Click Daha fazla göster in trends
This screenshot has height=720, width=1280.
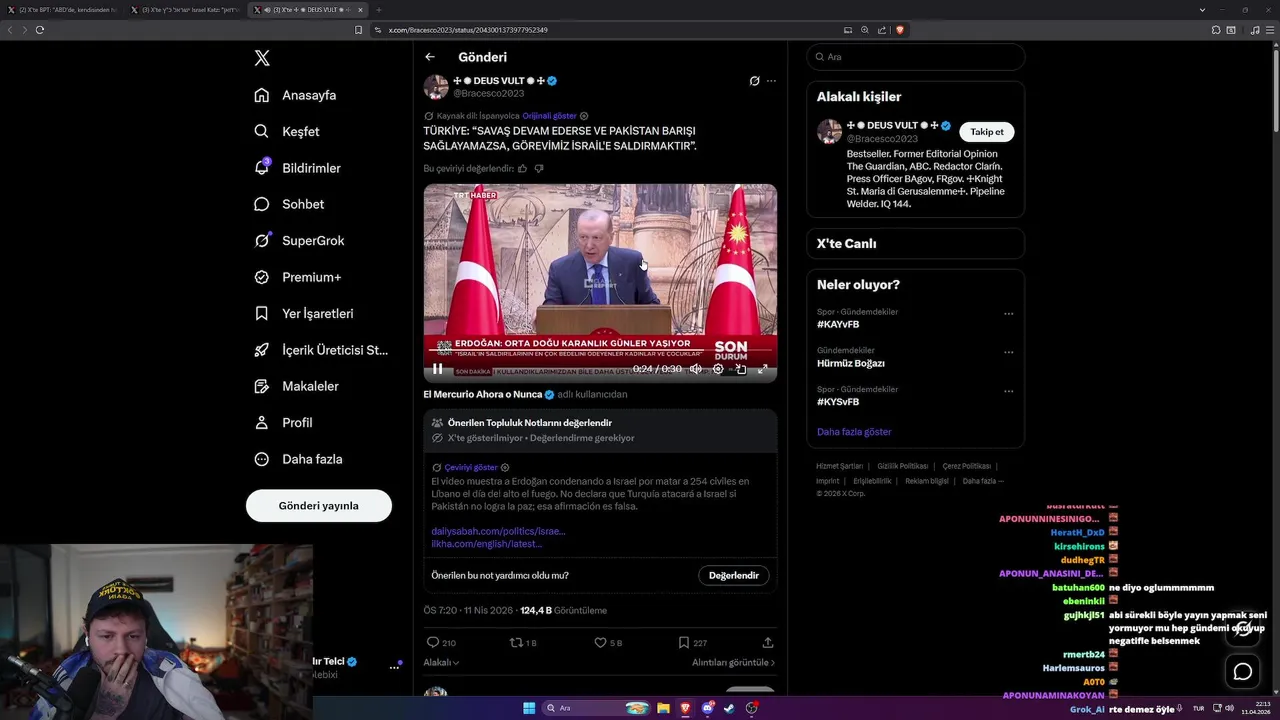click(854, 432)
